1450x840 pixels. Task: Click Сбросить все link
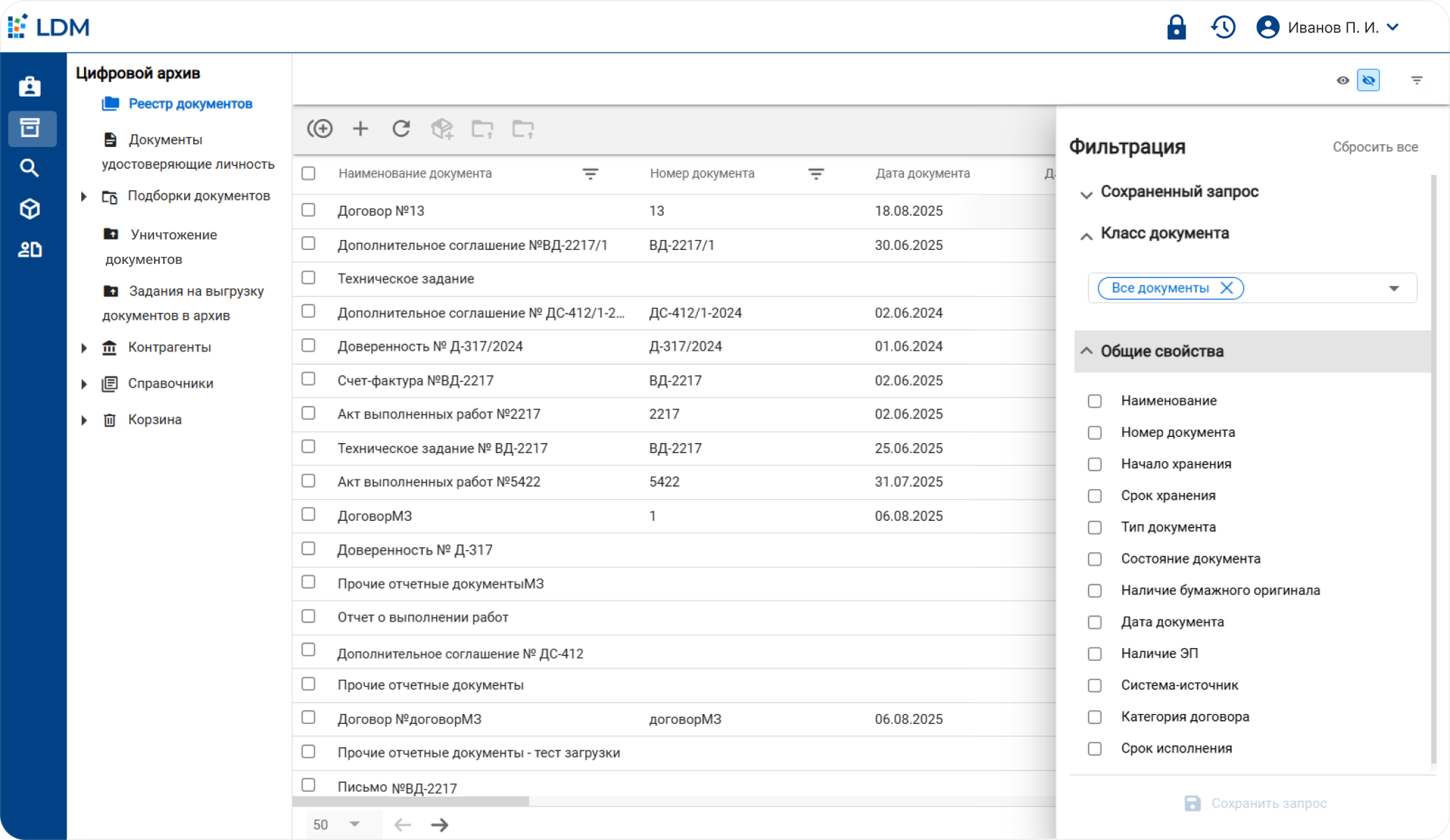(x=1374, y=147)
